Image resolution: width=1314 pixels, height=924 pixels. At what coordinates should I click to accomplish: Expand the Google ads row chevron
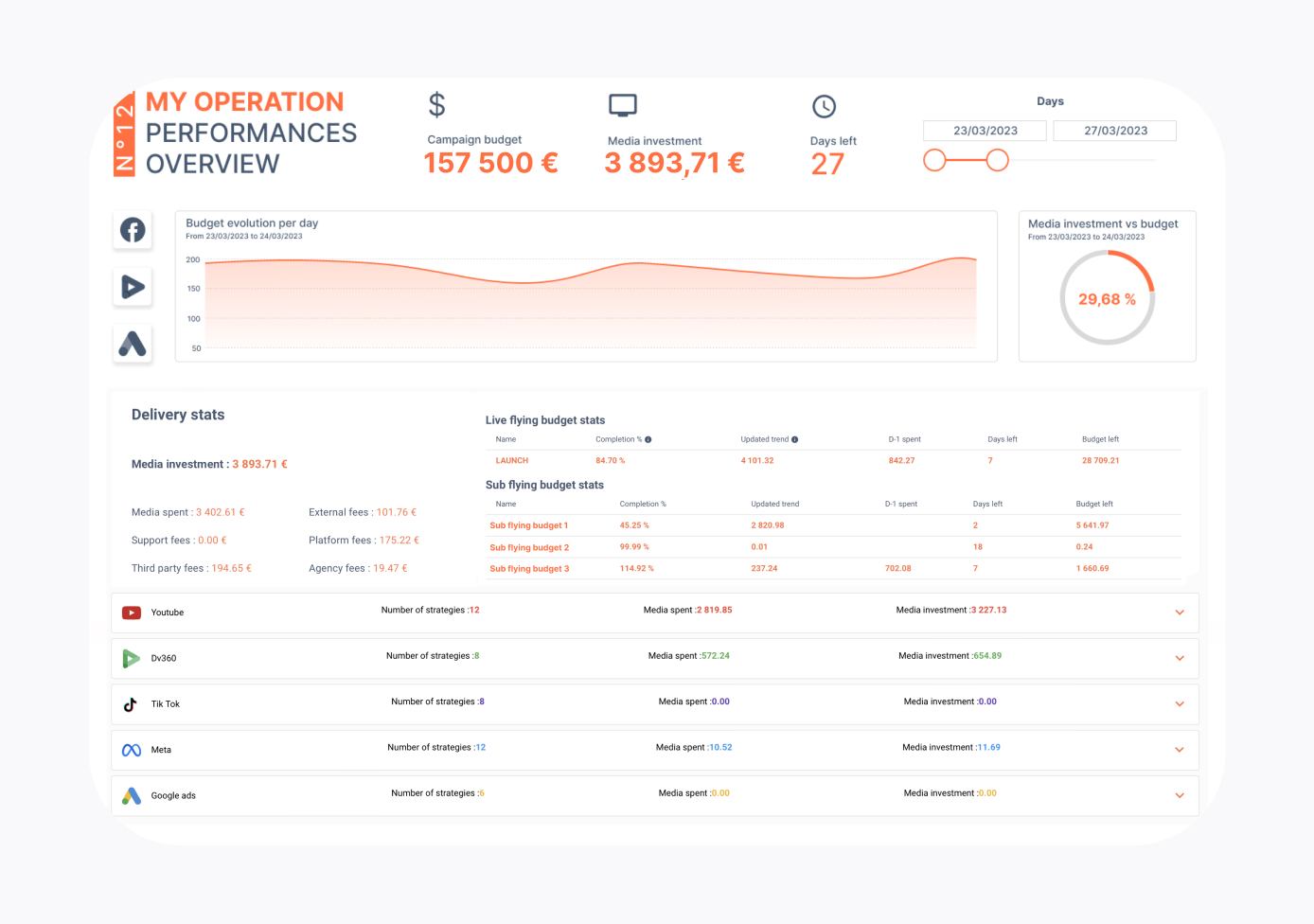point(1180,796)
